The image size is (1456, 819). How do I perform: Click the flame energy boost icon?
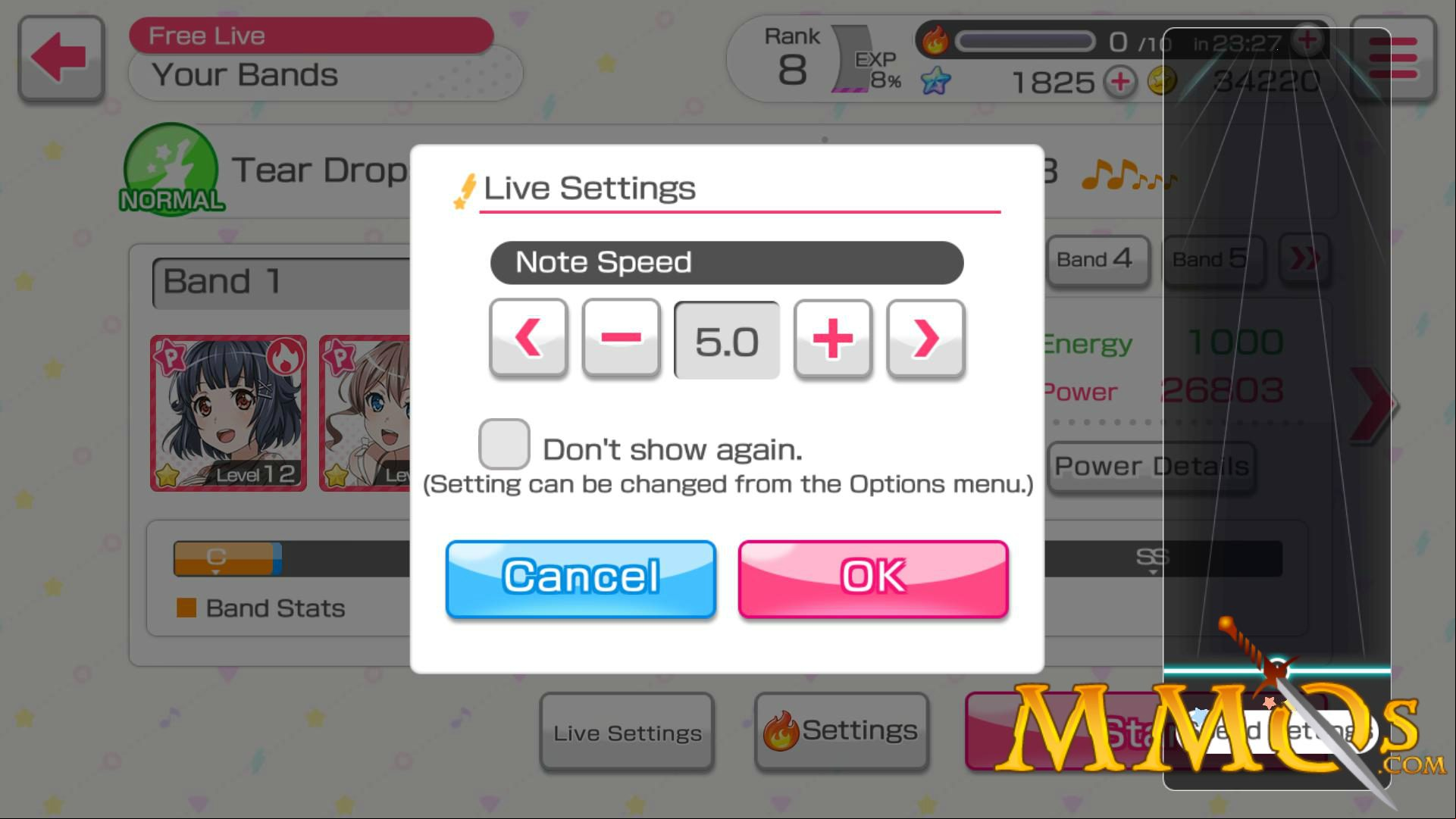point(935,40)
